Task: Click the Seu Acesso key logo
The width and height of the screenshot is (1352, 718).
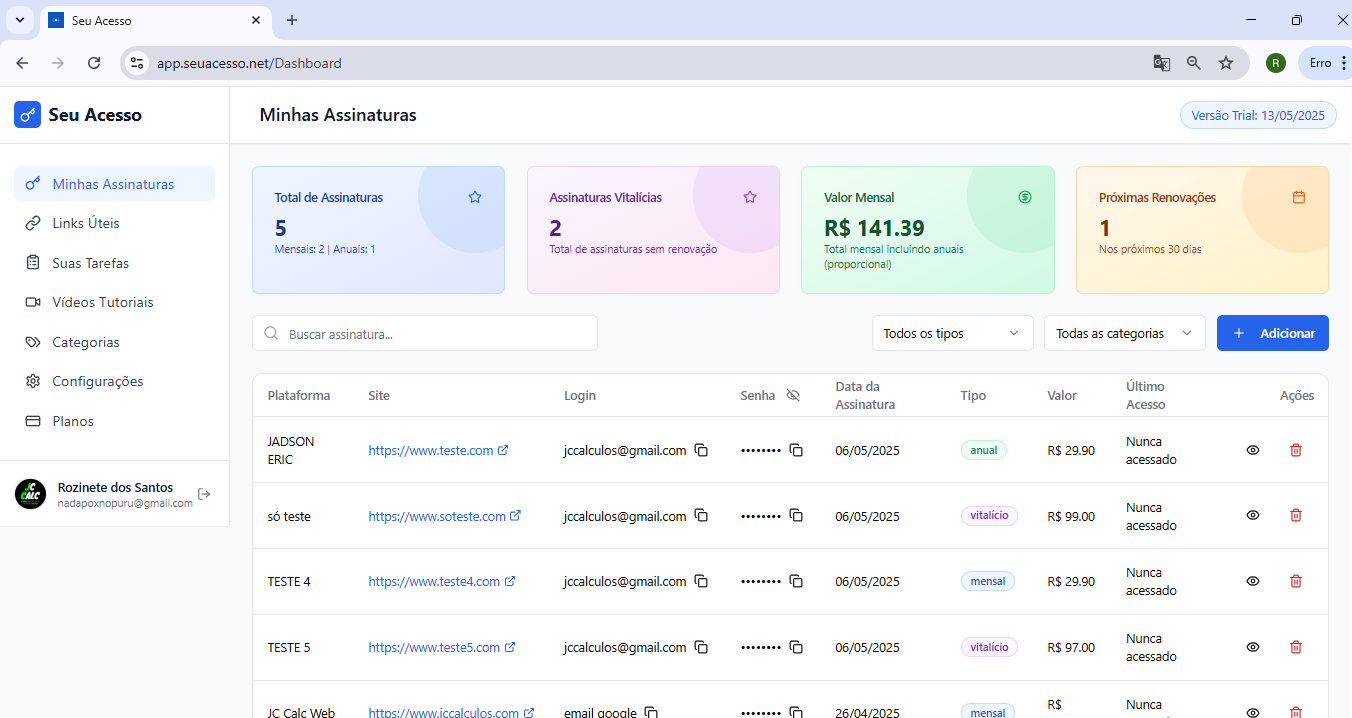Action: [x=27, y=115]
